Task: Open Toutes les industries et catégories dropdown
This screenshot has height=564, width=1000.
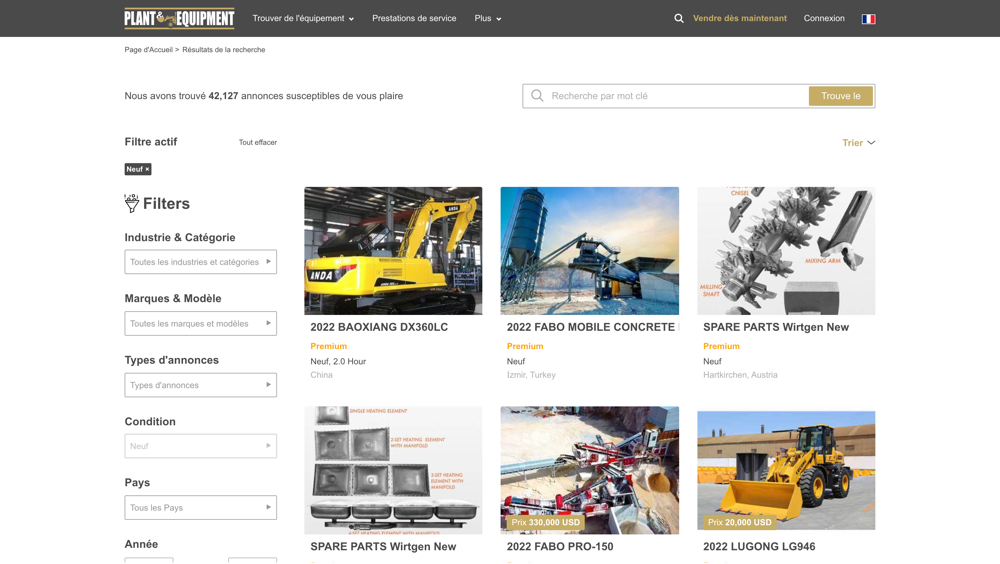Action: tap(200, 262)
